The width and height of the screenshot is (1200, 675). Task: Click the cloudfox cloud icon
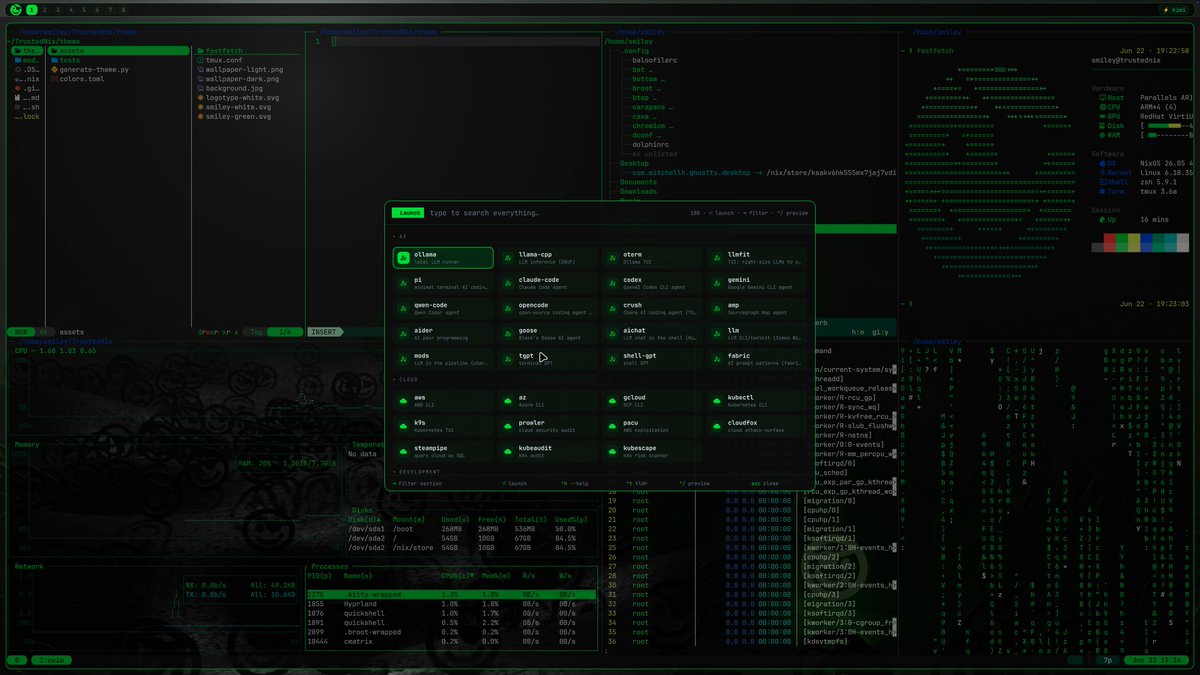point(717,426)
